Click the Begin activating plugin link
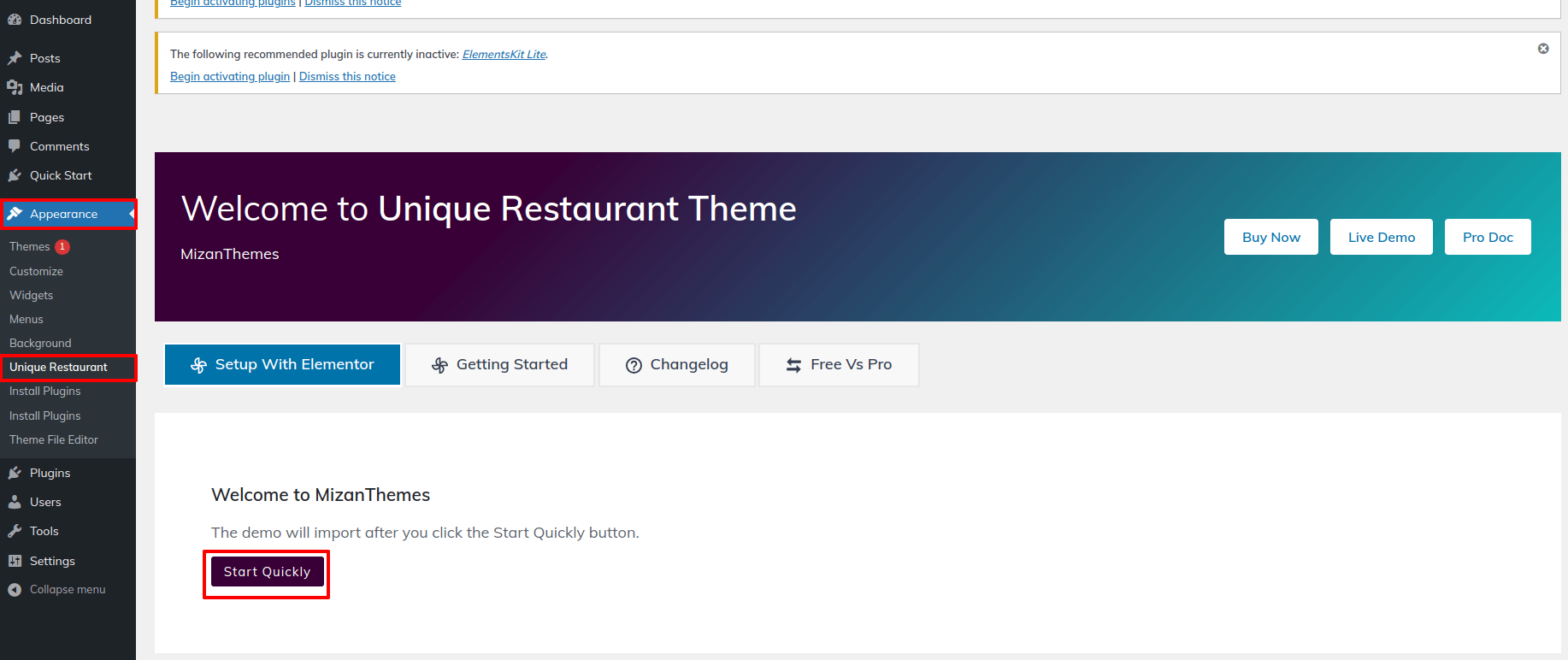The image size is (1568, 660). [x=230, y=77]
